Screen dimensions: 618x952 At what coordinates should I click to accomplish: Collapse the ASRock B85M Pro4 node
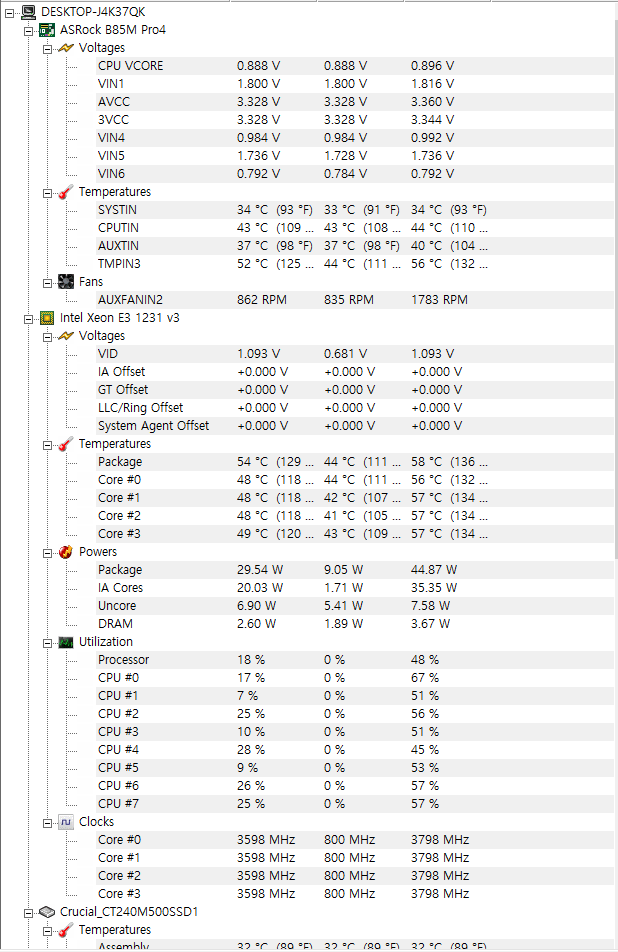tap(29, 30)
